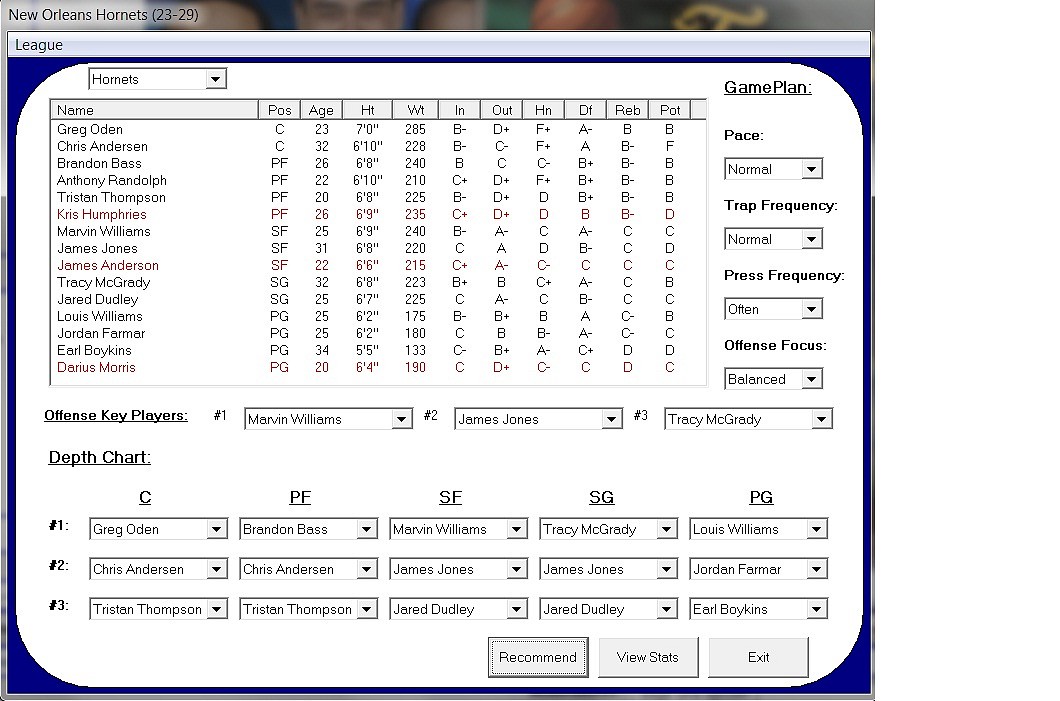Click the Out rating column header

(502, 110)
